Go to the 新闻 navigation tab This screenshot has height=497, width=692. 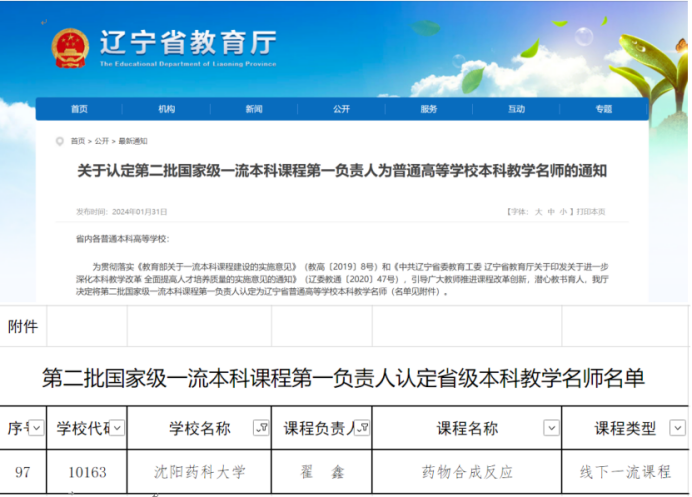point(254,109)
